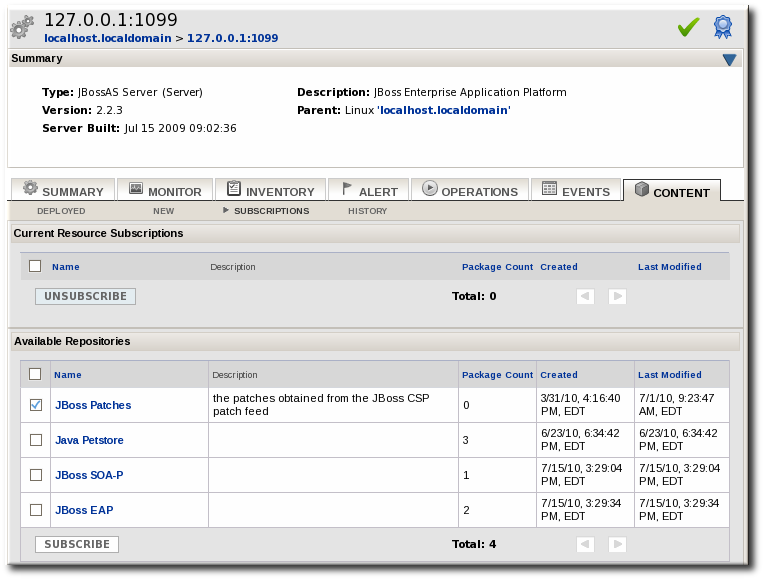Sort repositories by Package Count column
Viewport: 764px width, 580px height.
497,375
